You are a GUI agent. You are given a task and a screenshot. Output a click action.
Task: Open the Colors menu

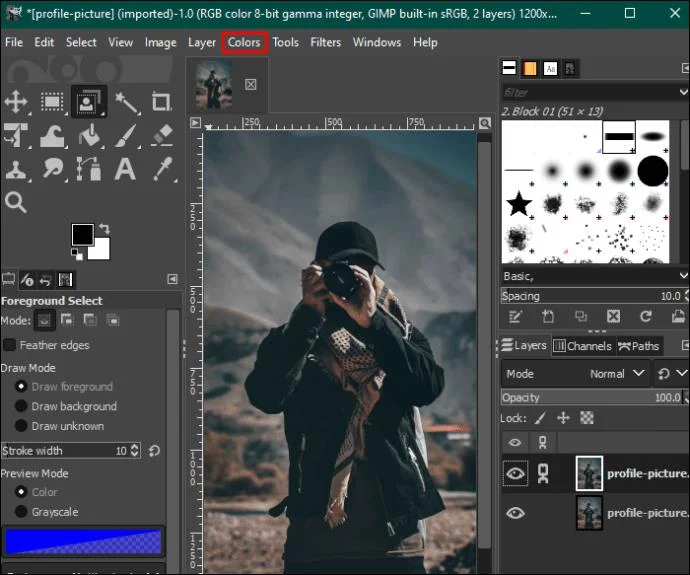244,42
